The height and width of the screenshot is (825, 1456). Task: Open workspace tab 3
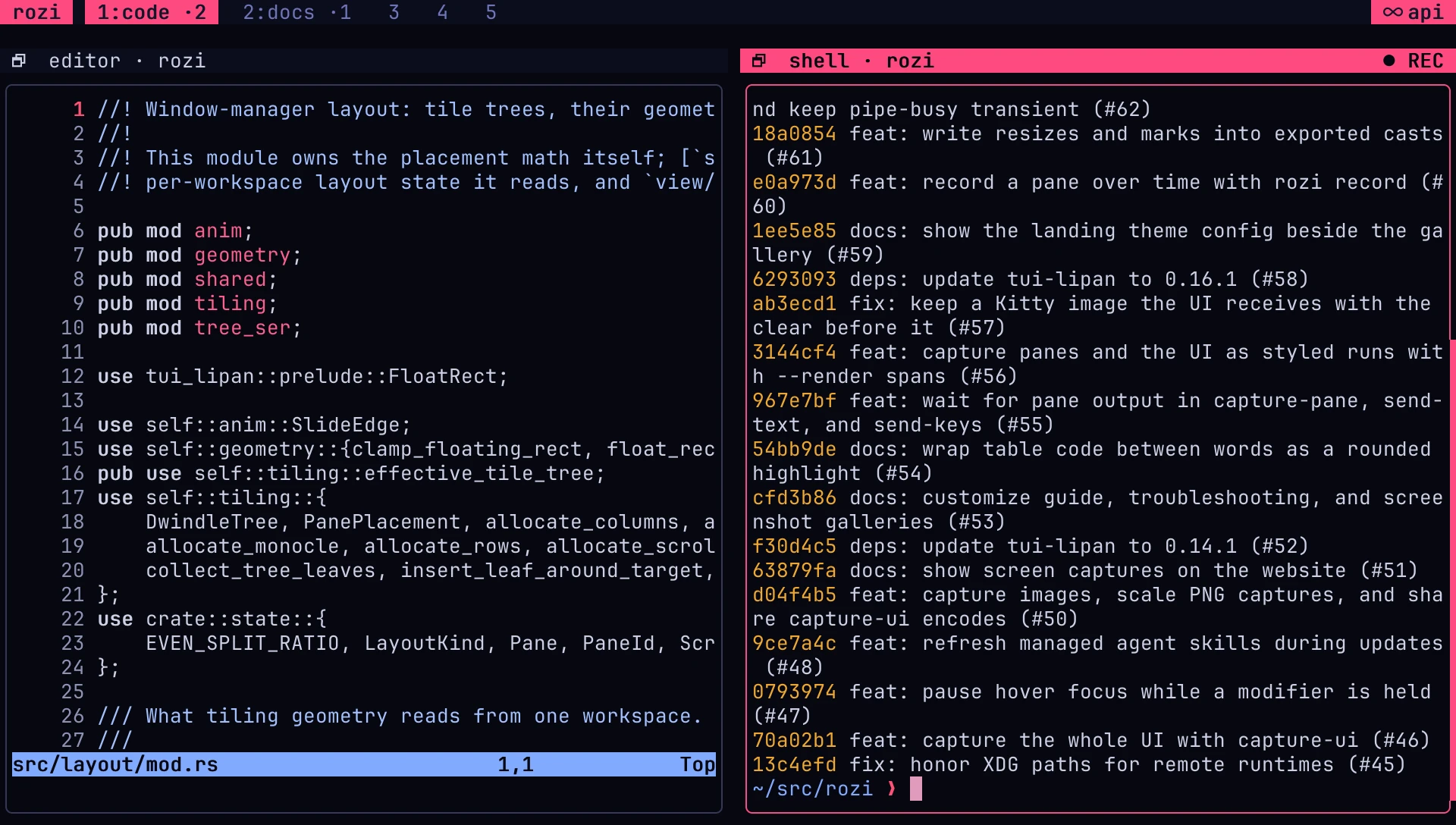click(394, 12)
